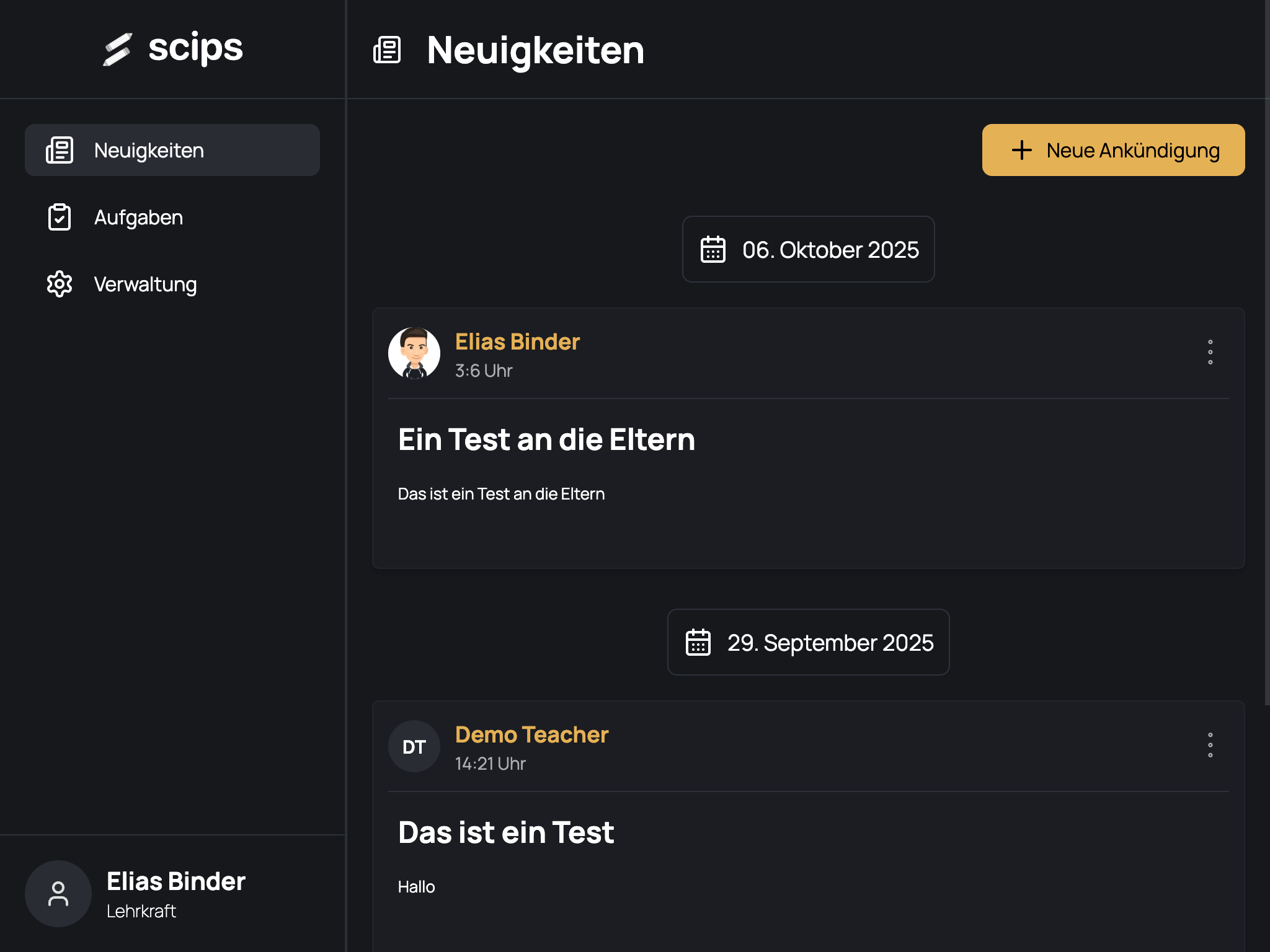Viewport: 1270px width, 952px height.
Task: Click the calendar icon next to 06. Oktober 2025
Action: [x=713, y=249]
